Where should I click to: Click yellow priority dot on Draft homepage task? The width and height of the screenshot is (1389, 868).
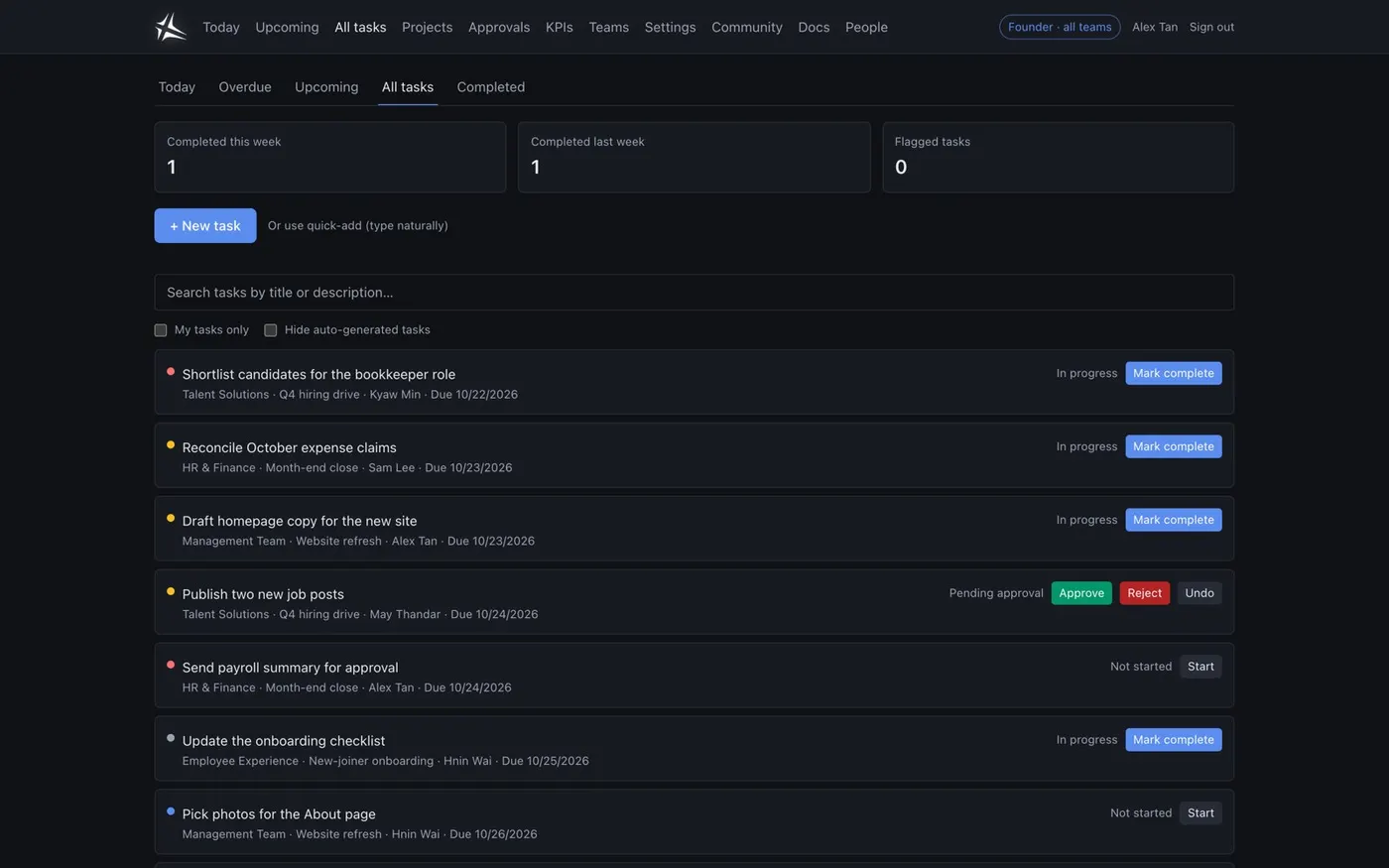tap(171, 518)
